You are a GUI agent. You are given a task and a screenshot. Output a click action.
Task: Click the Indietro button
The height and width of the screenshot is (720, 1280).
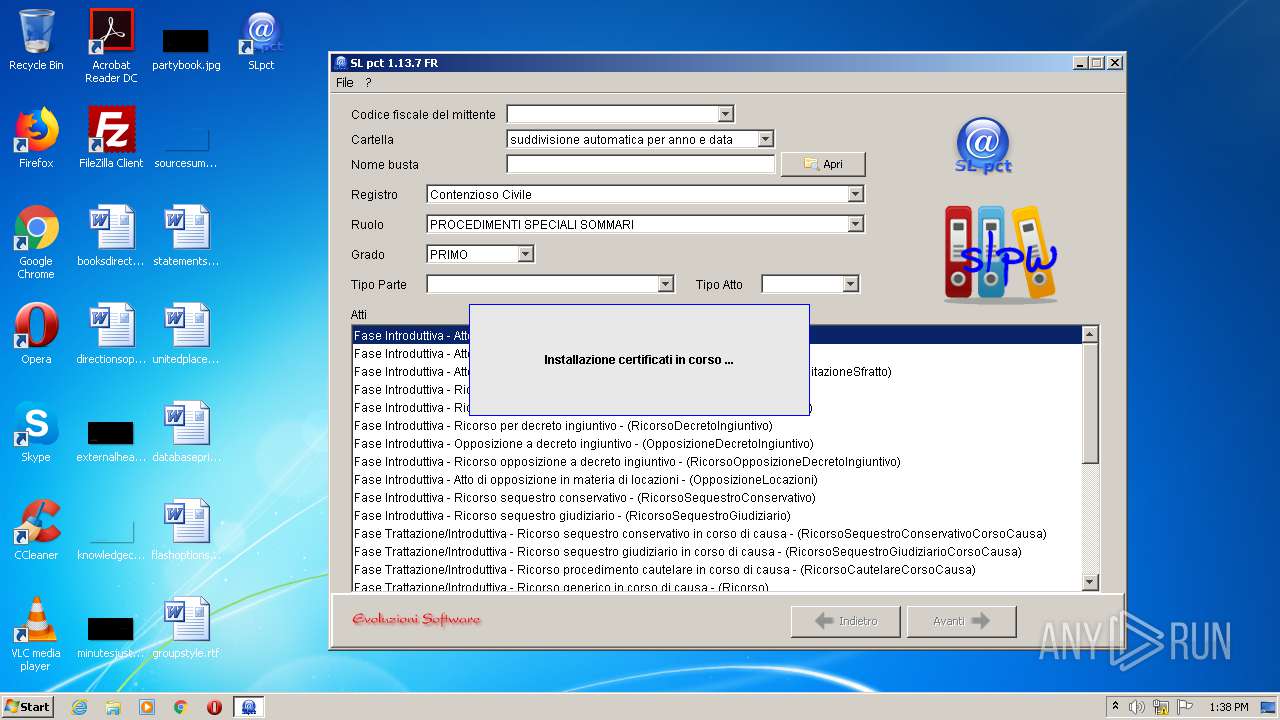(845, 621)
